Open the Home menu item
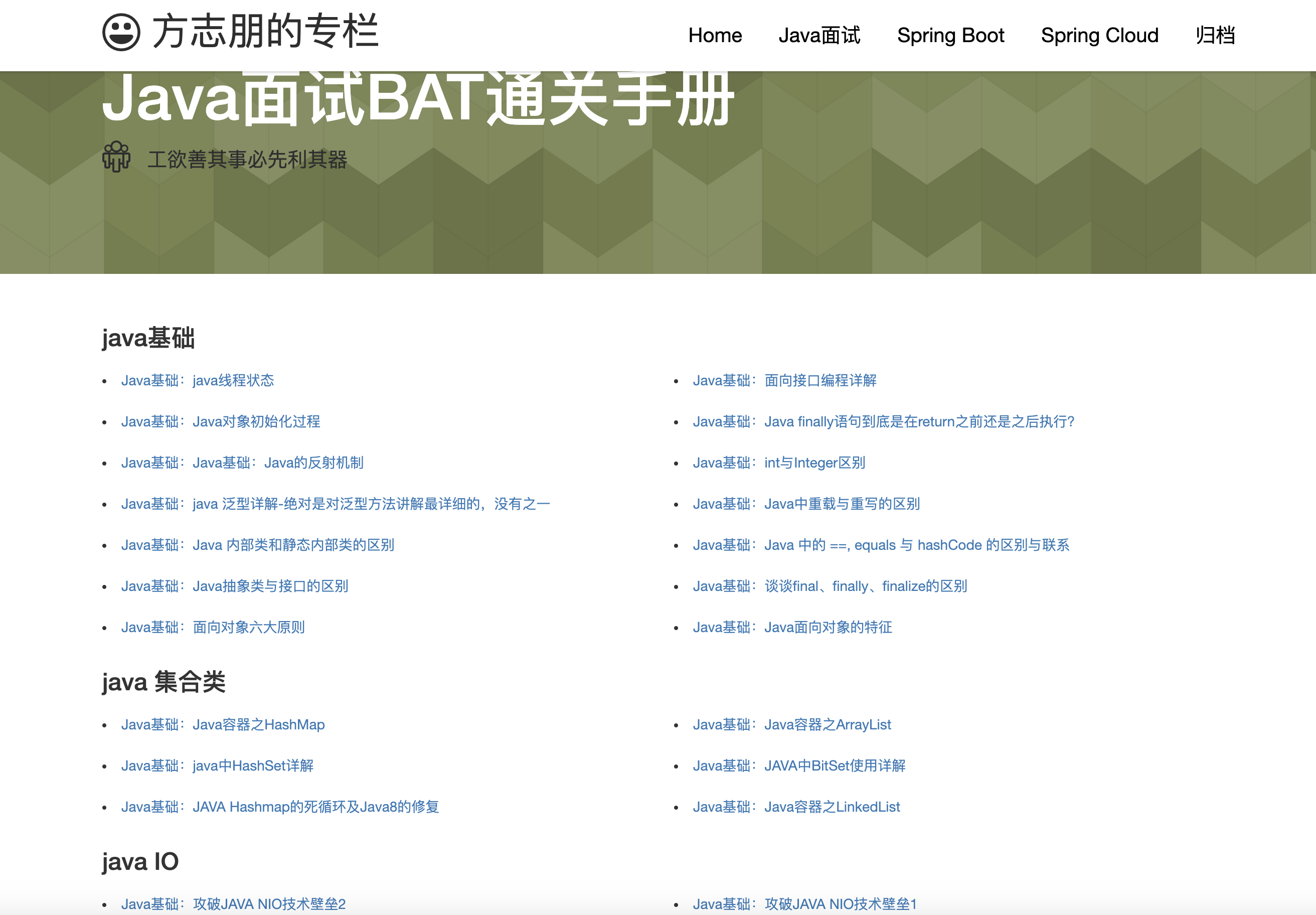 715,36
